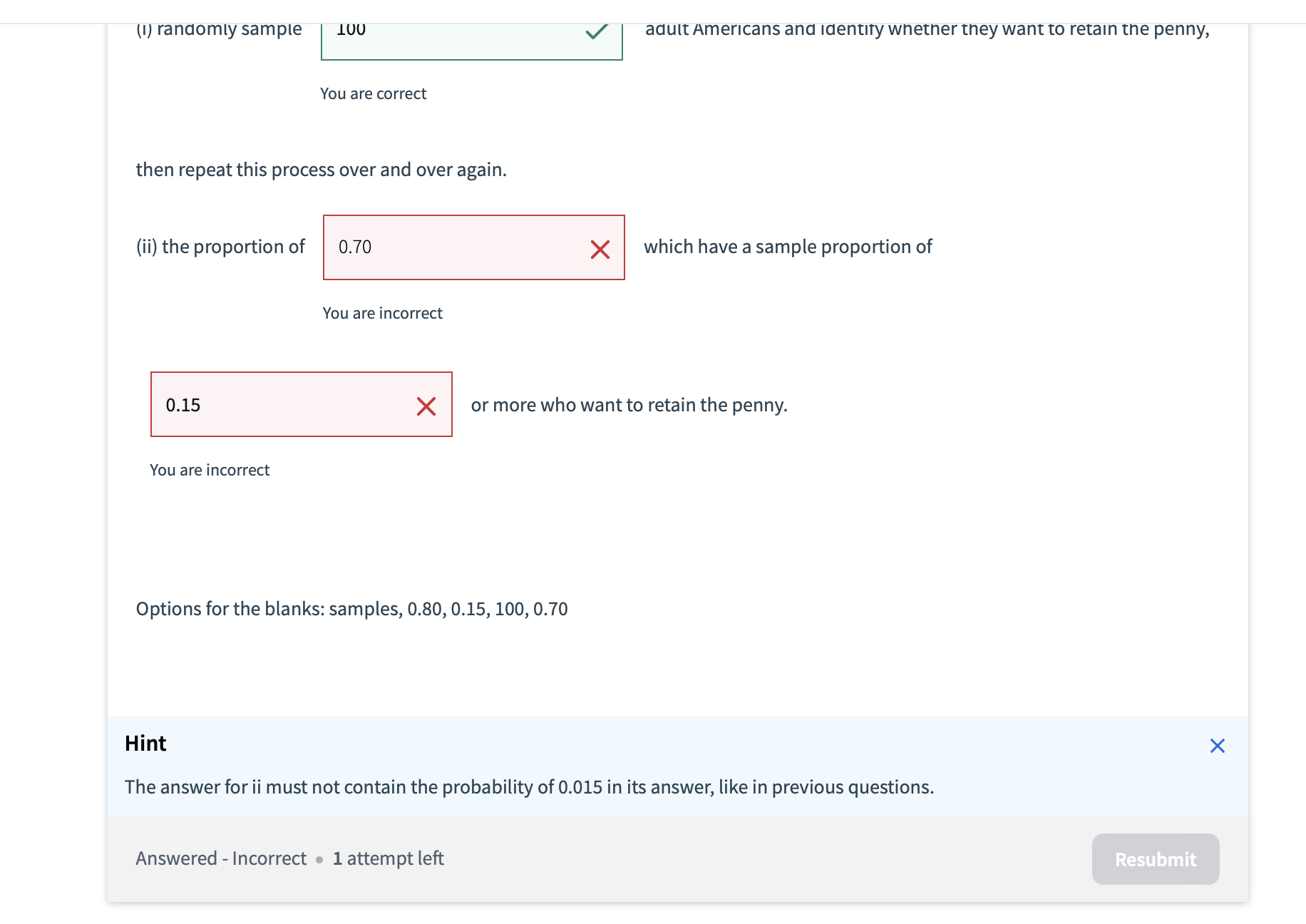Click the 'Answered - Incorrect' status label
This screenshot has width=1306, height=924.
click(221, 858)
